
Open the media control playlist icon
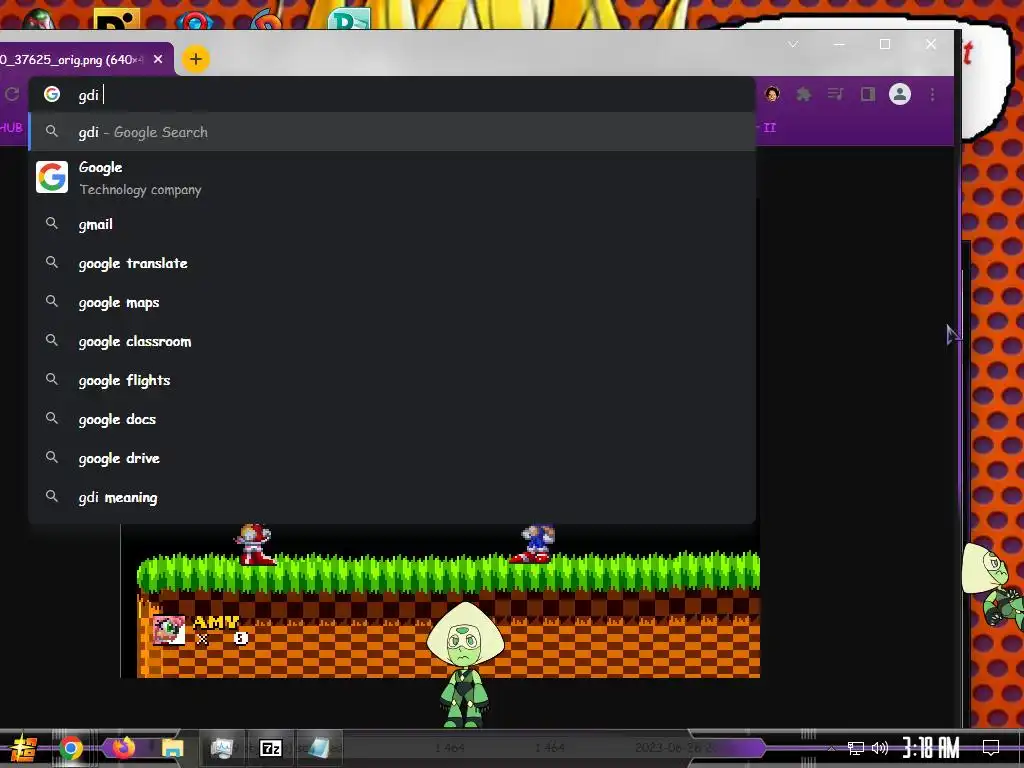pos(835,94)
